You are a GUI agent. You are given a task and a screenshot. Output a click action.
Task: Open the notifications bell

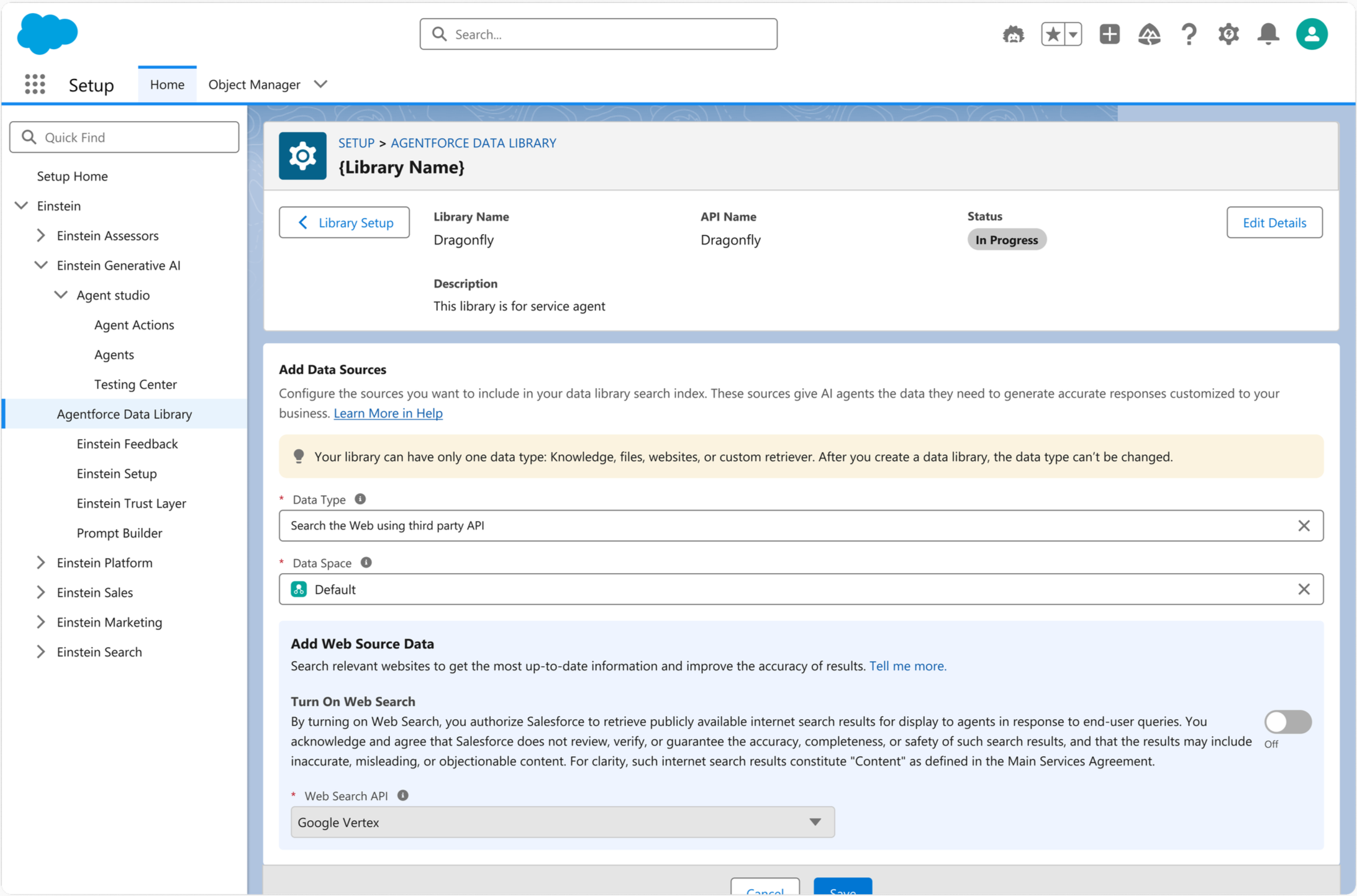1268,34
